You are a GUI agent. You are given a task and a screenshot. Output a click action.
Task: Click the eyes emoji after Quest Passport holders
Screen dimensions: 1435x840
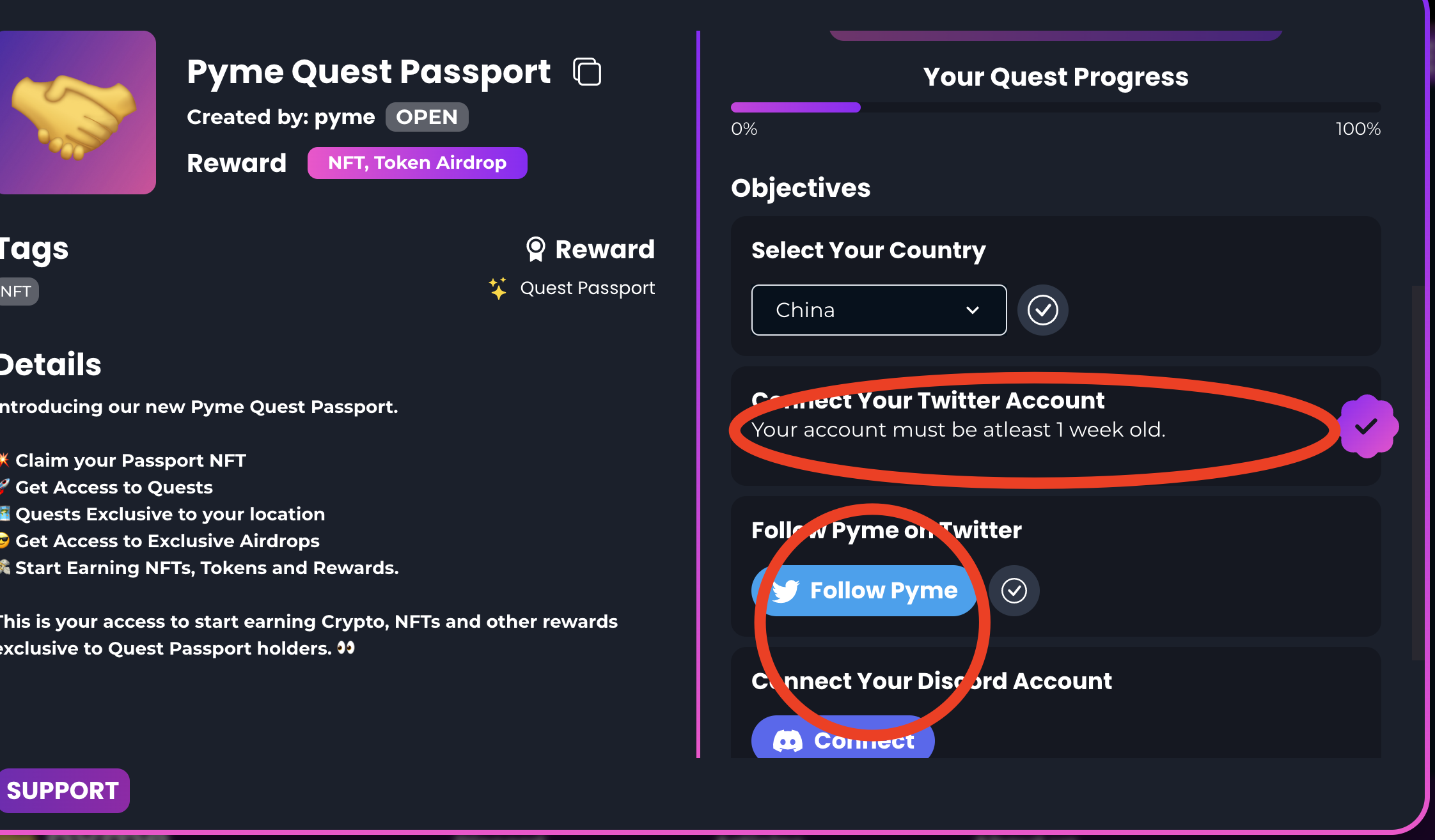(346, 648)
